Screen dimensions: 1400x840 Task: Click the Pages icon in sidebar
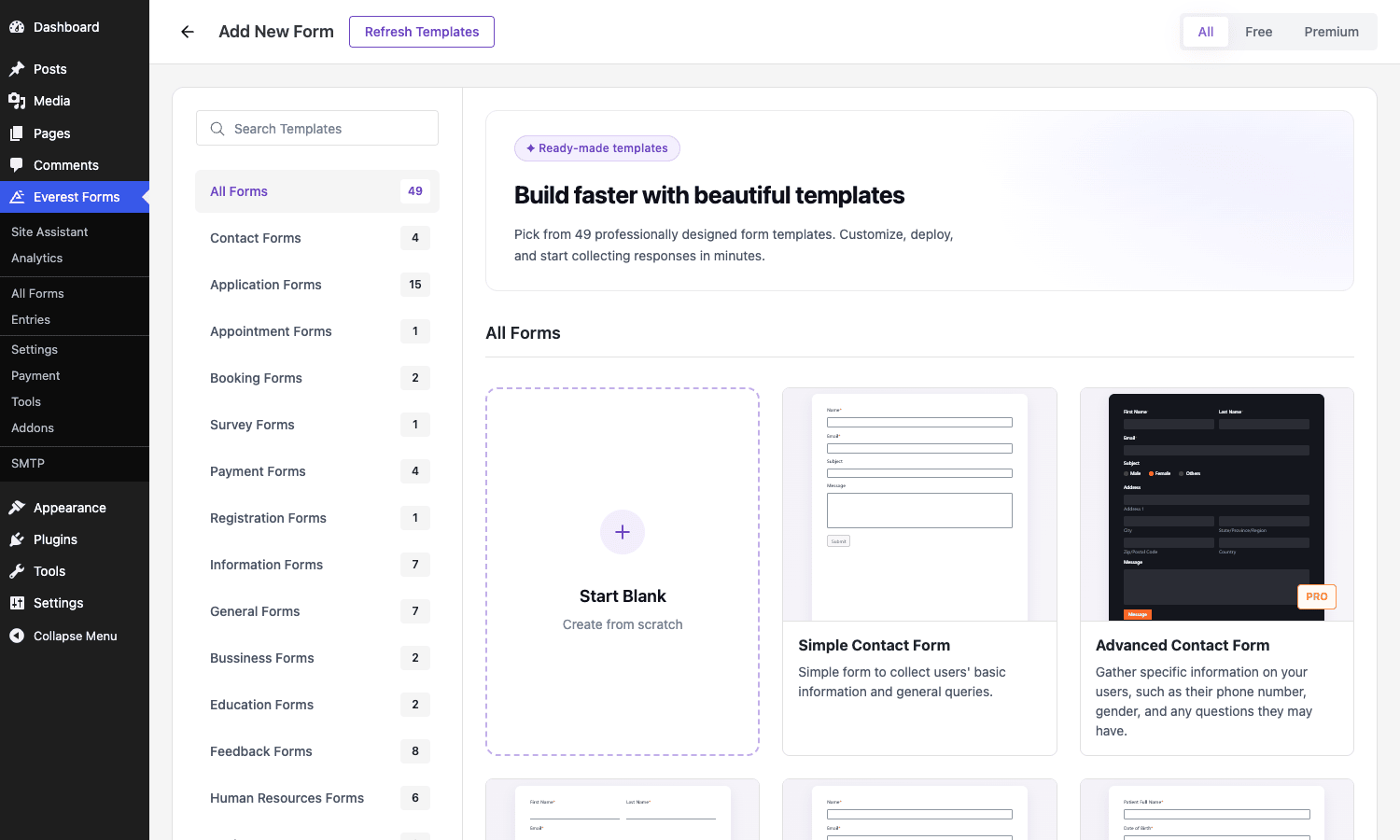[17, 133]
